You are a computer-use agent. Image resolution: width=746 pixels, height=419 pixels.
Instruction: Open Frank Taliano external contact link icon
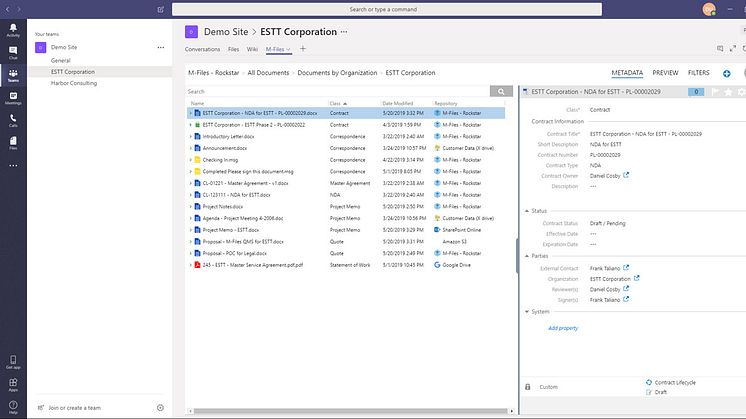point(626,268)
